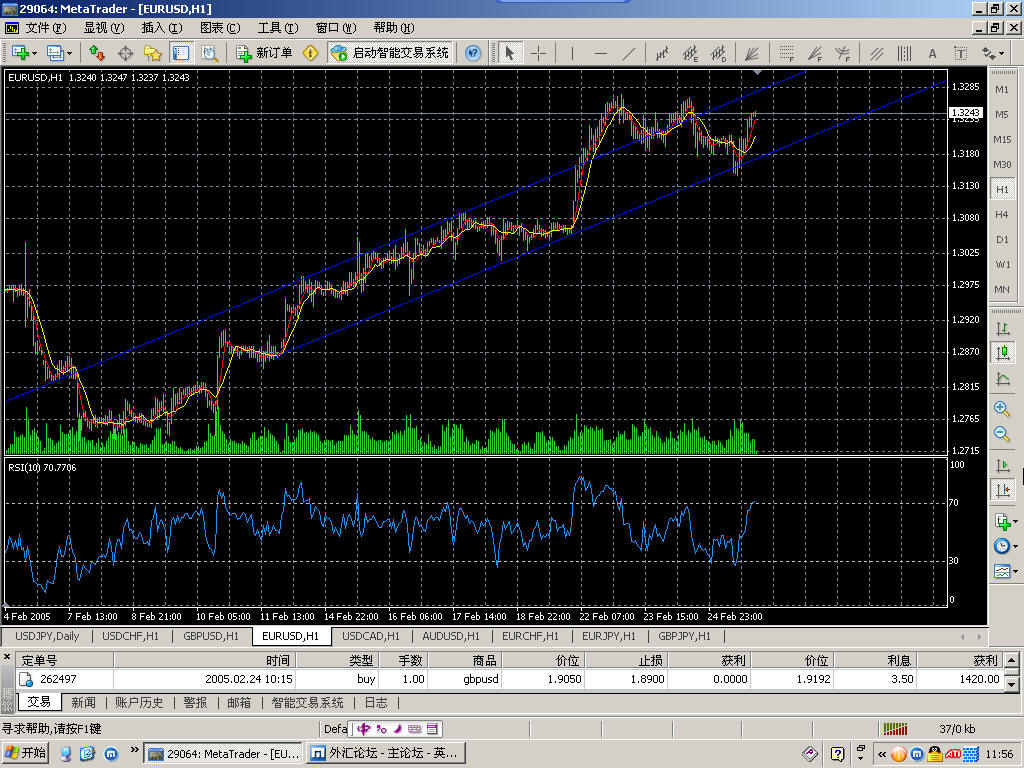Viewport: 1024px width, 768px height.
Task: Activate the text label tool
Action: pos(932,53)
